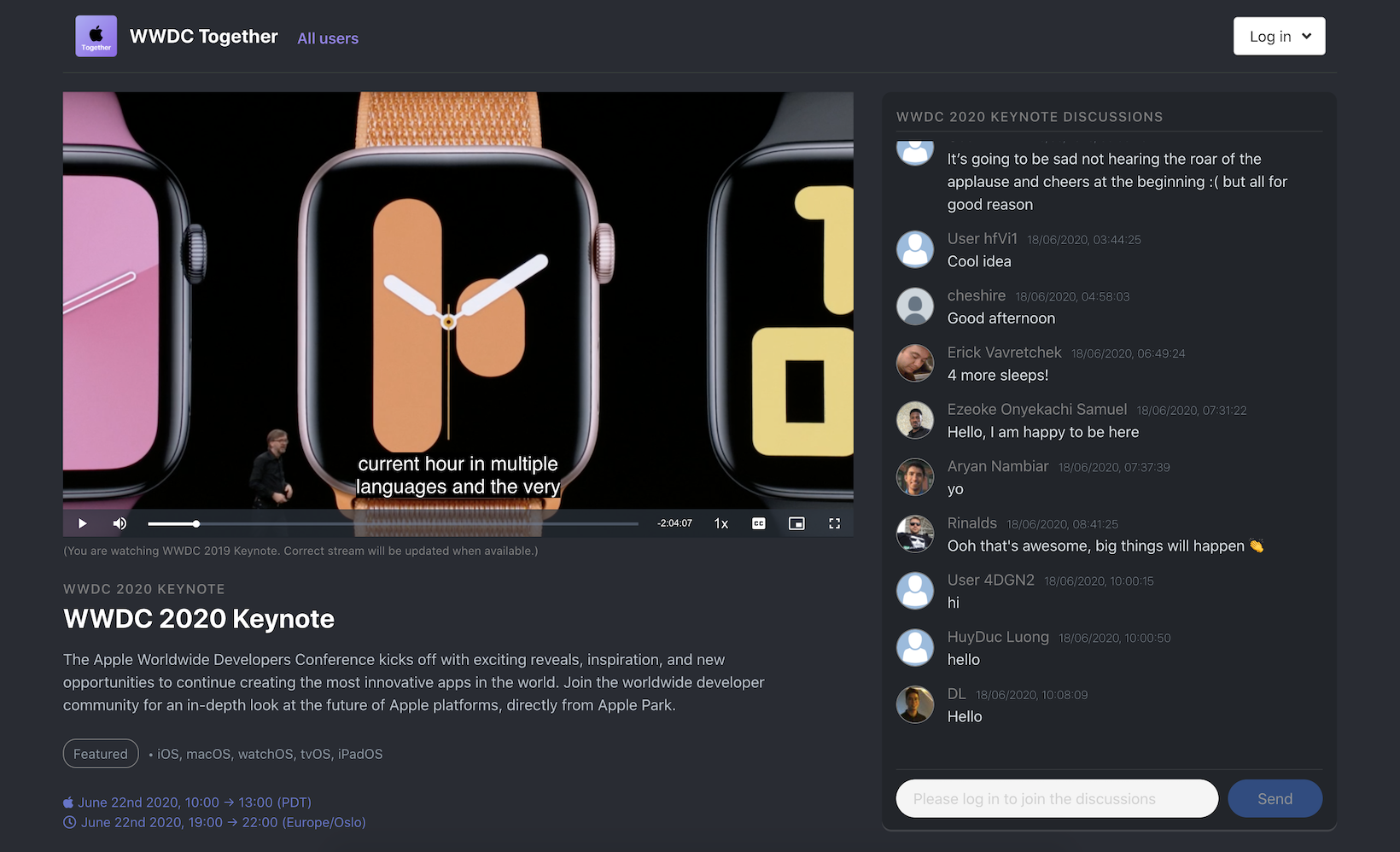Open Aryan Nambiar's profile photo
1400x852 pixels.
(x=915, y=477)
